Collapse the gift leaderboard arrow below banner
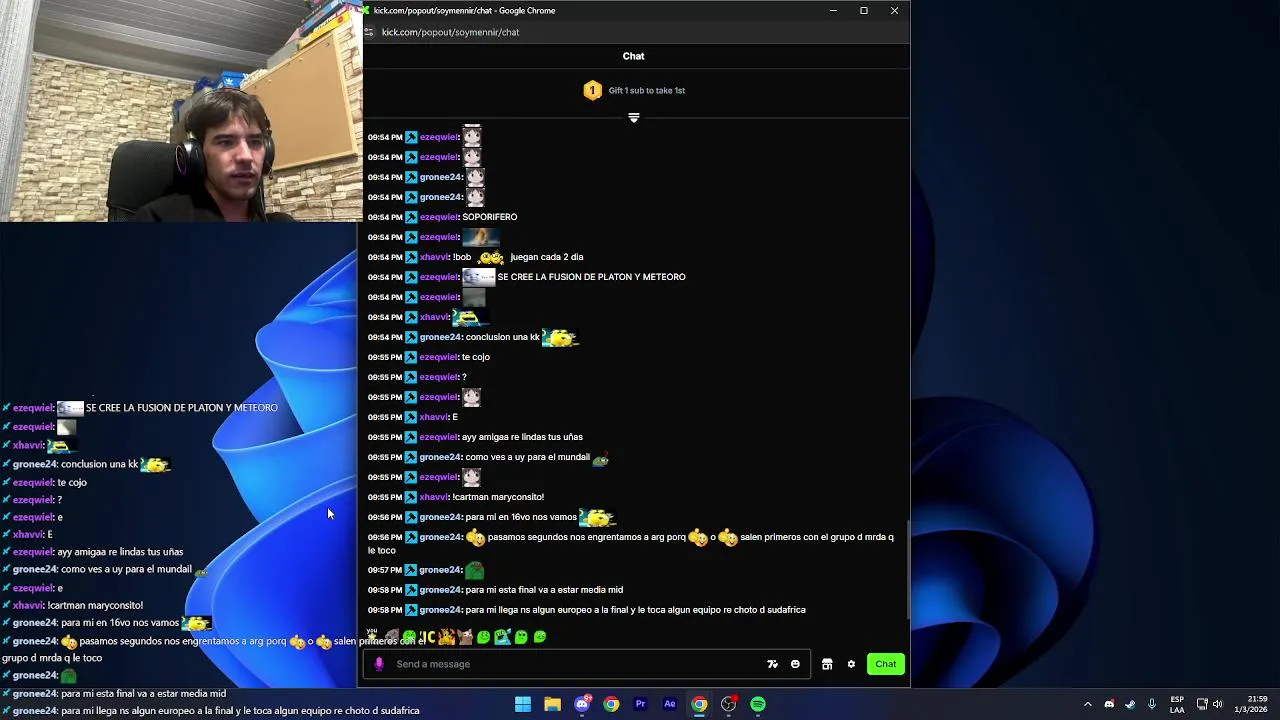Image resolution: width=1280 pixels, height=720 pixels. [x=634, y=118]
